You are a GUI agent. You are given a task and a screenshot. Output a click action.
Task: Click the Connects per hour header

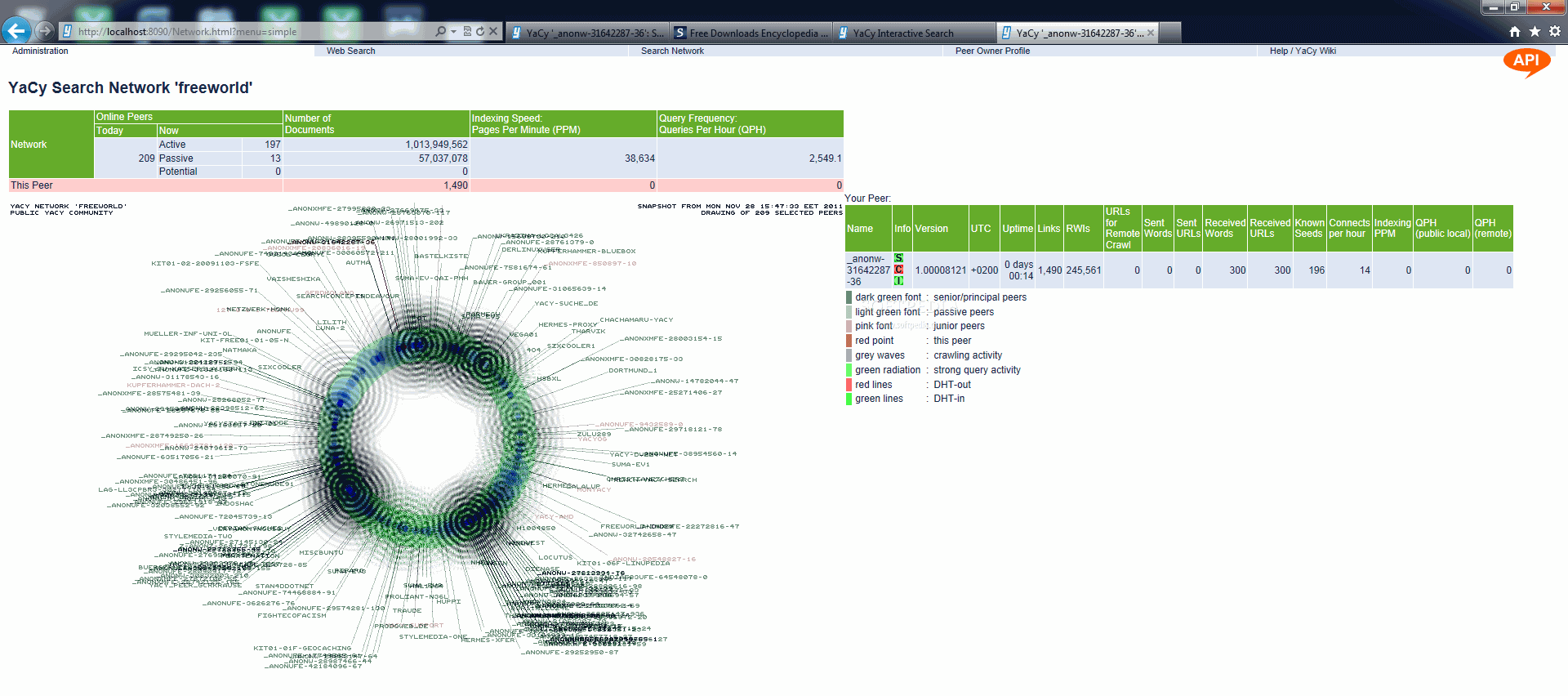coord(1349,228)
